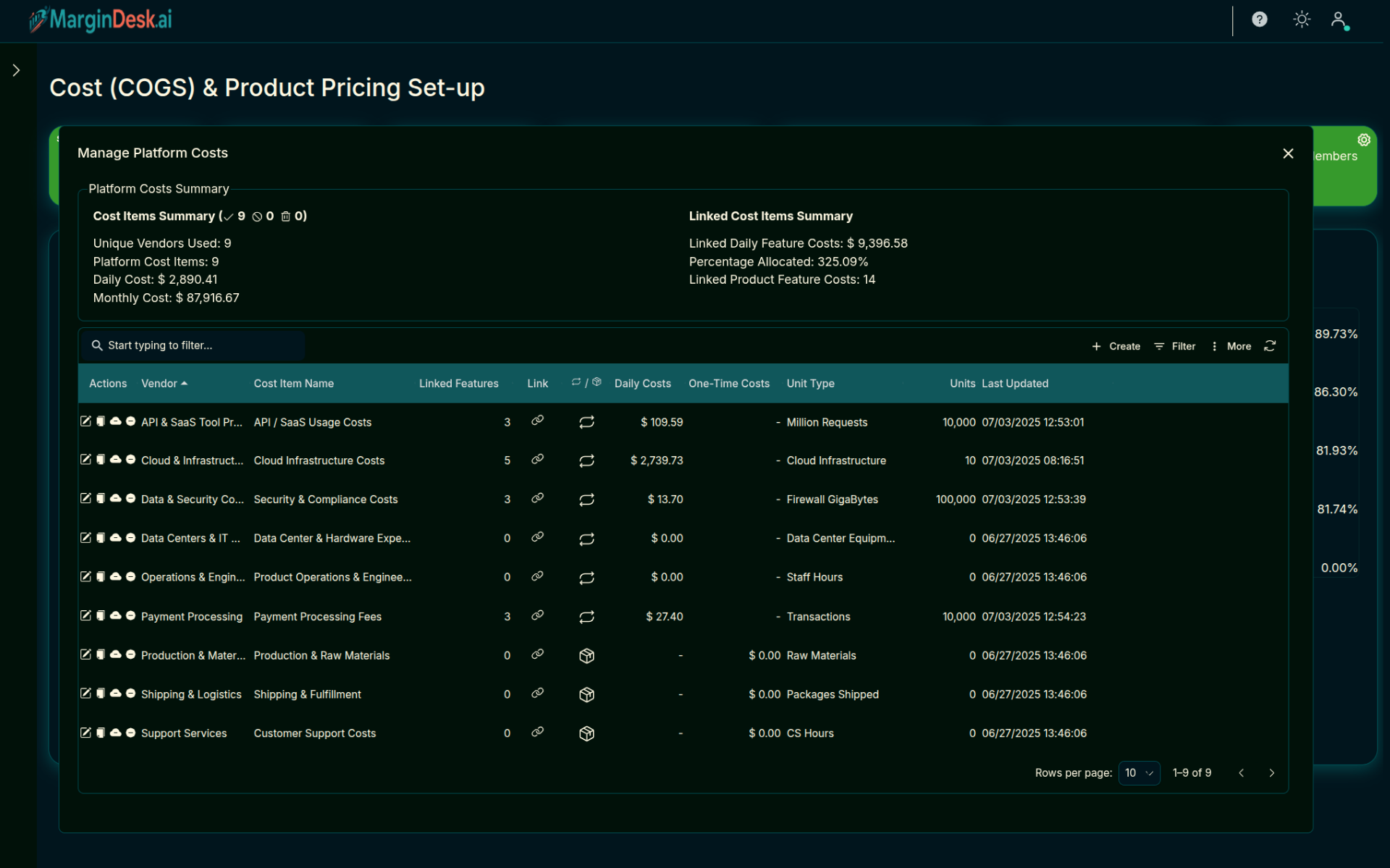
Task: Open the settings gear on the green panel
Action: click(x=1364, y=140)
